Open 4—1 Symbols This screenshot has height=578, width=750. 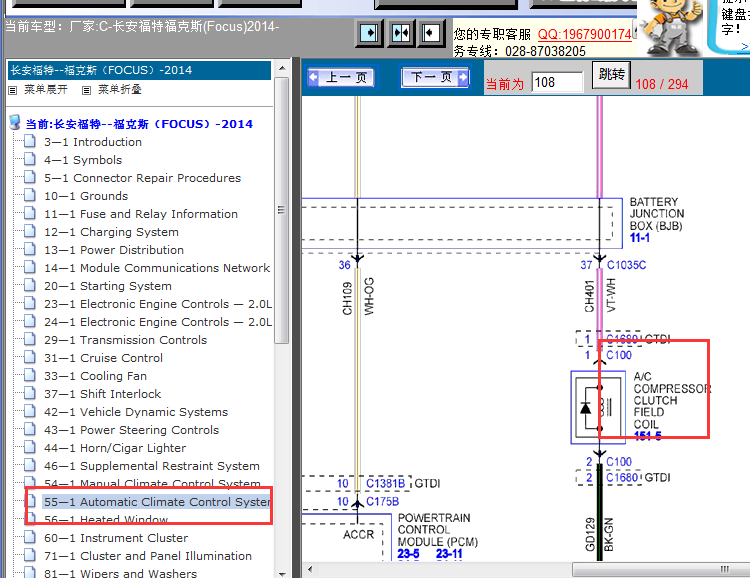pos(83,160)
